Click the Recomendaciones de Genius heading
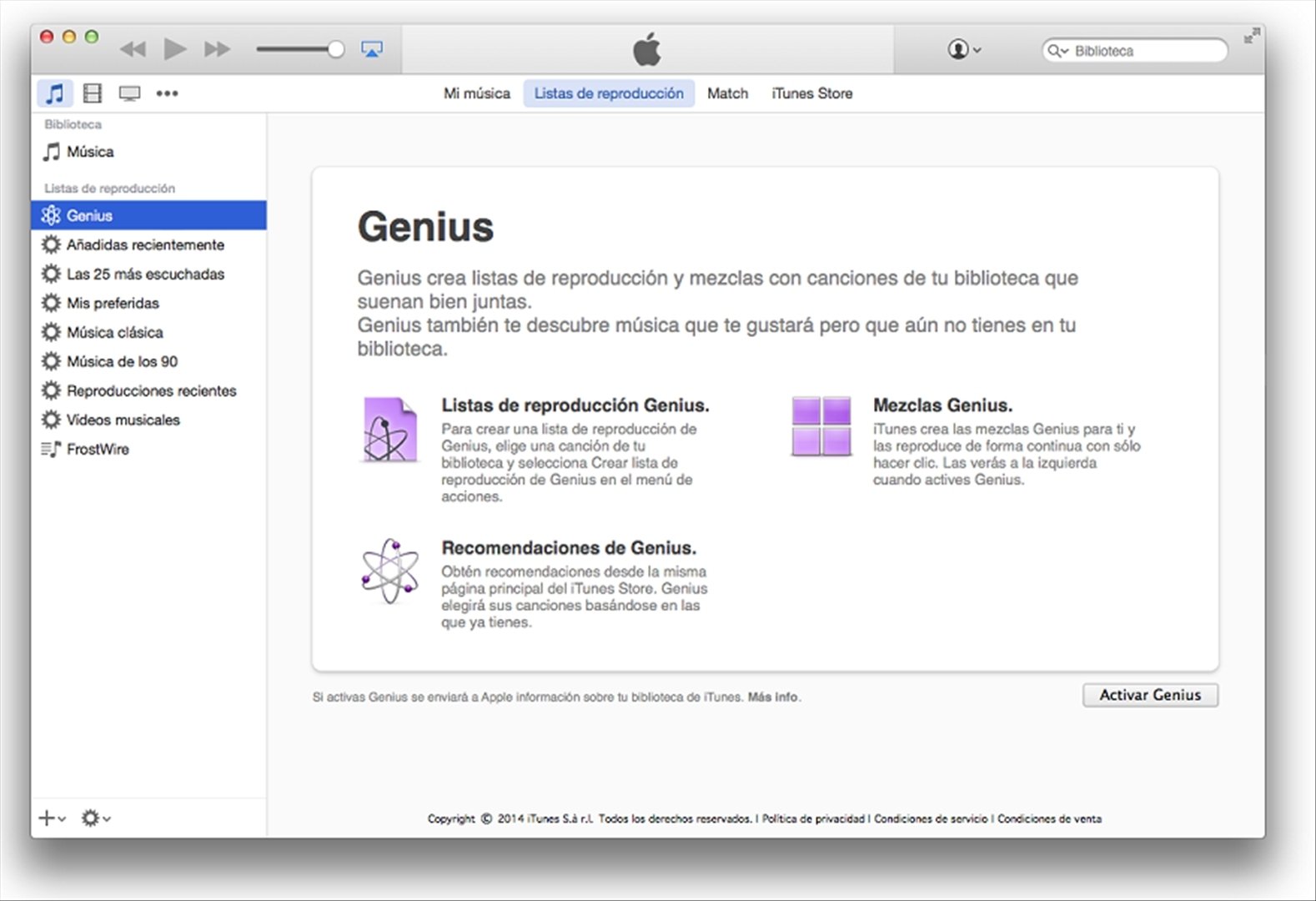The height and width of the screenshot is (901, 1316). pyautogui.click(x=569, y=548)
